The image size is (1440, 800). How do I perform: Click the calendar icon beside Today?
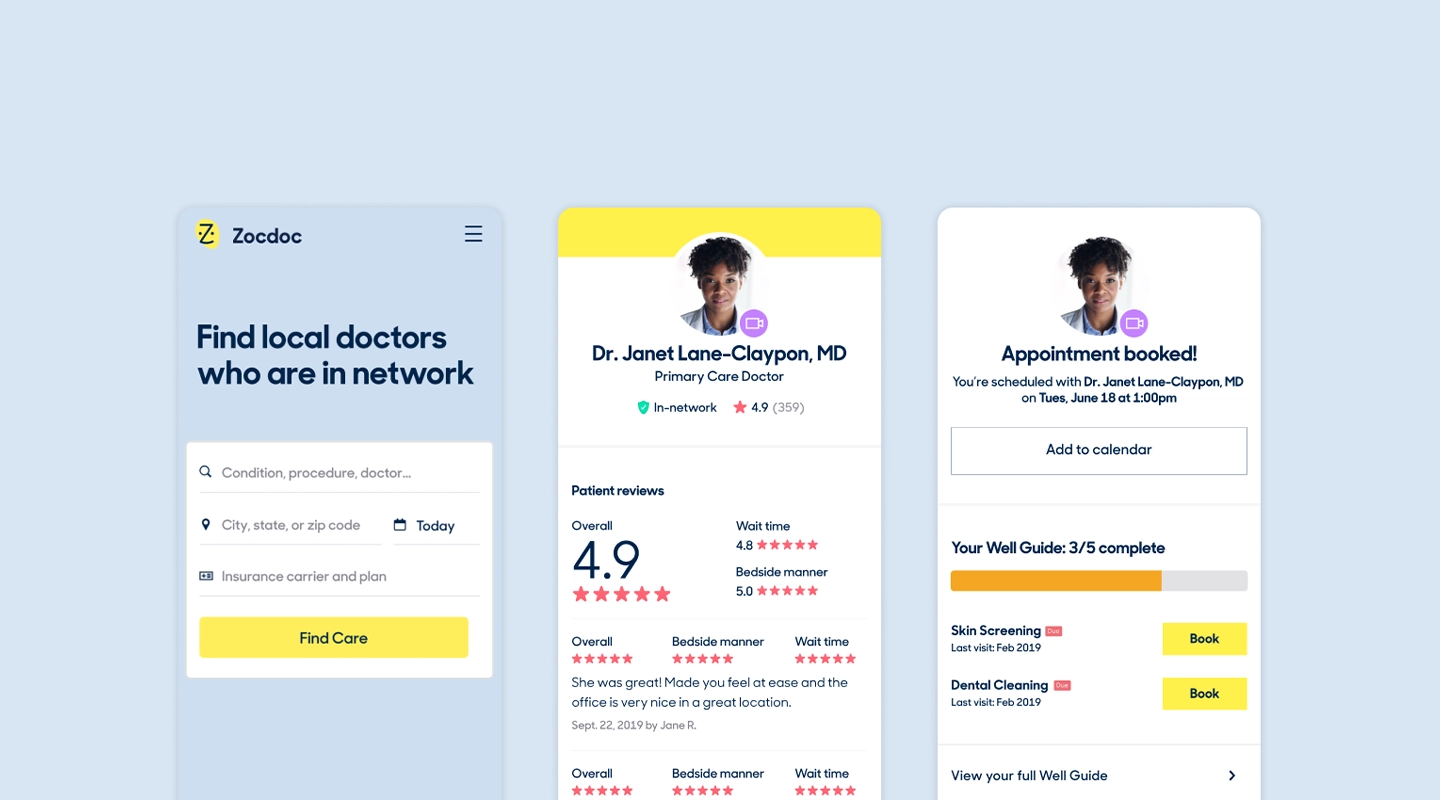[400, 525]
